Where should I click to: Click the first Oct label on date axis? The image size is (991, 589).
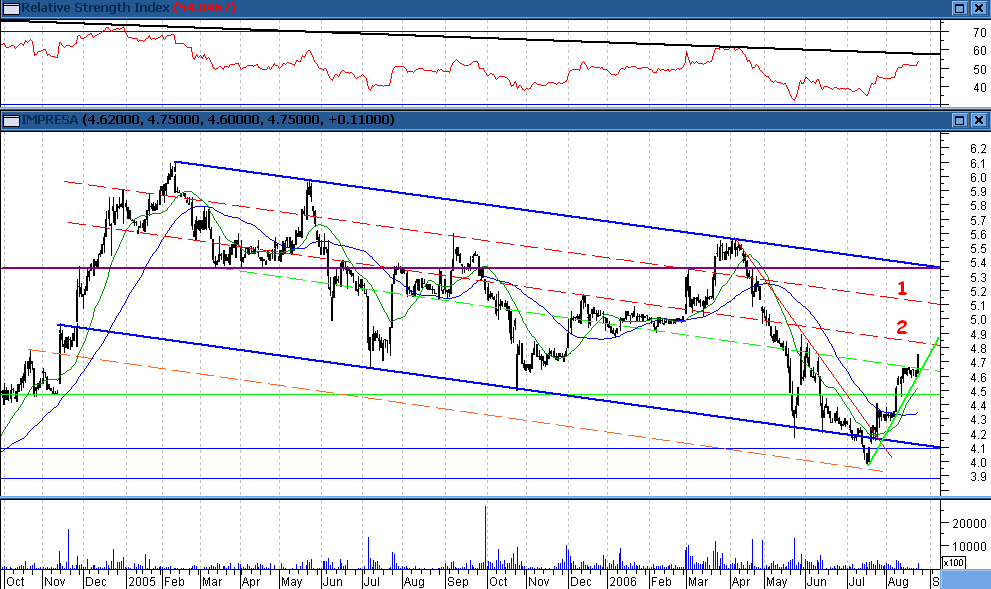[x=15, y=581]
